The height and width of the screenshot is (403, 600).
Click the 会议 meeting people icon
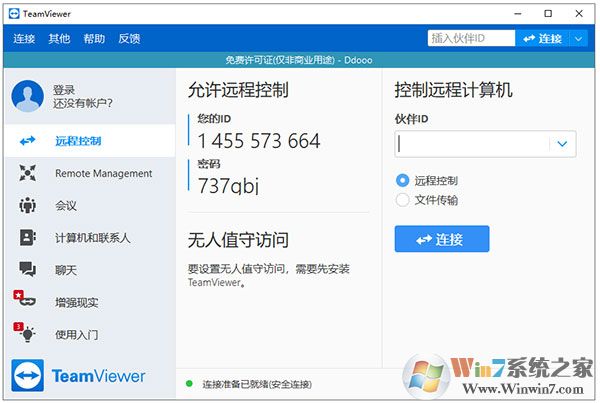[x=28, y=206]
